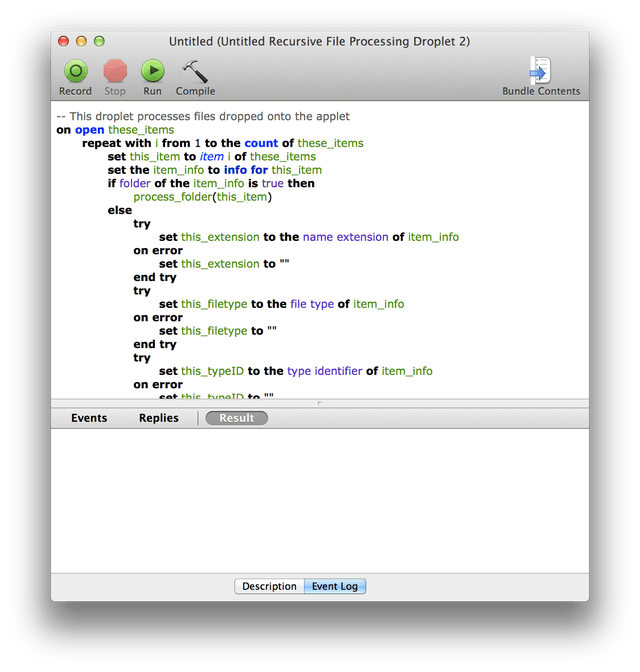Click the green Record button icon
This screenshot has height=672, width=640.
point(75,71)
